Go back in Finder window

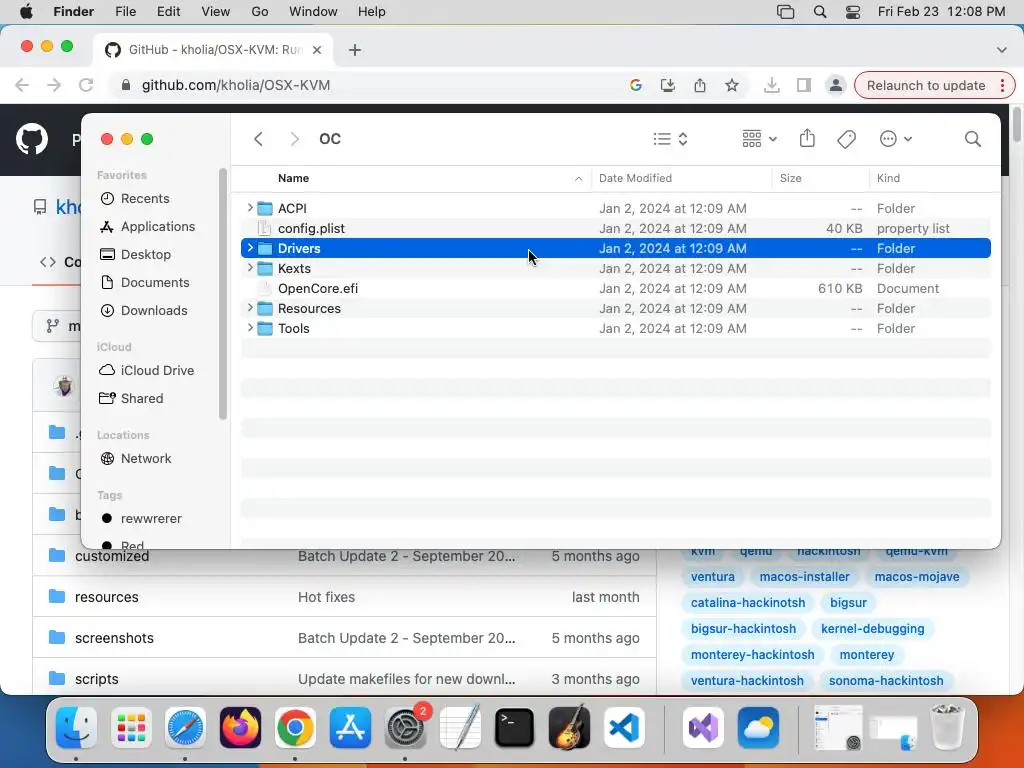pyautogui.click(x=259, y=139)
